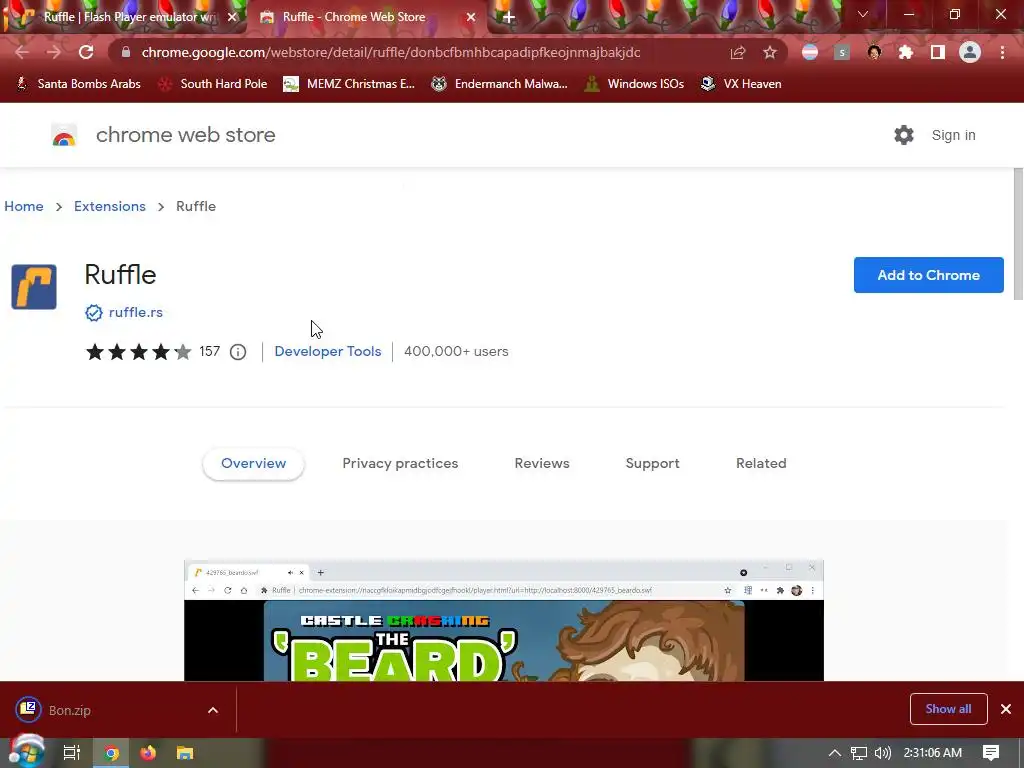
Task: View the Related tab
Action: tap(761, 464)
